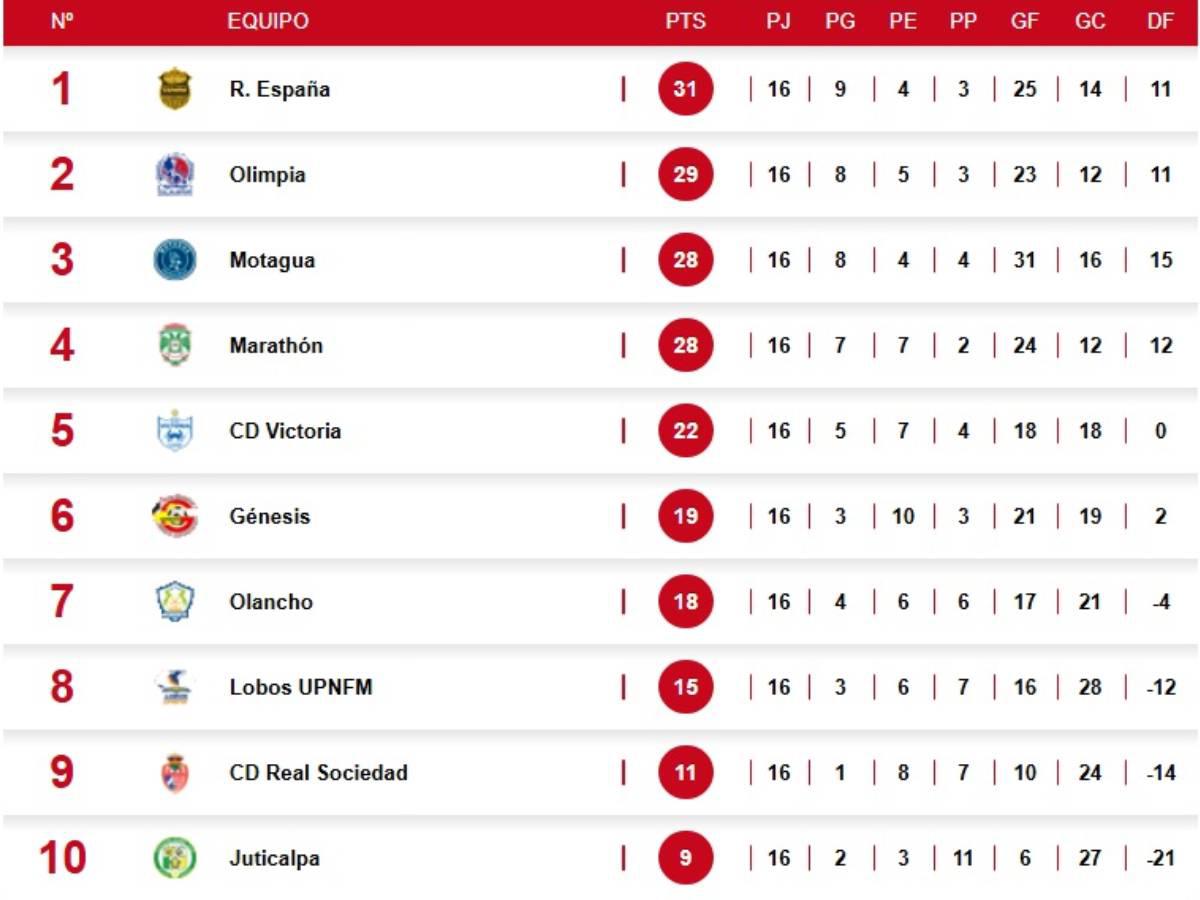Click the EQUIPO column header
This screenshot has height=900, width=1200.
coord(267,21)
